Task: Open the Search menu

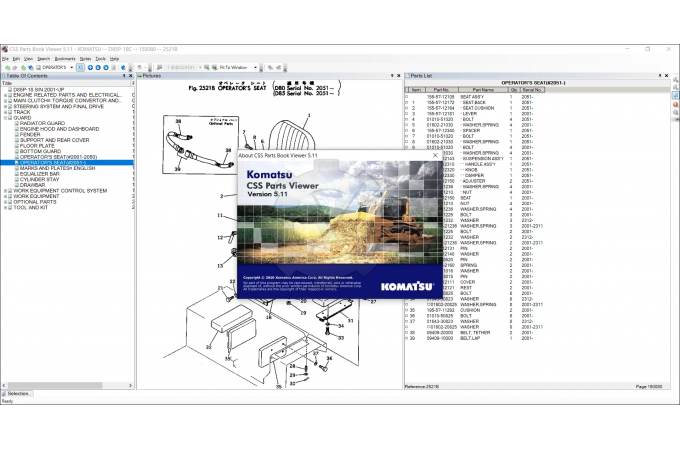Action: pyautogui.click(x=43, y=59)
